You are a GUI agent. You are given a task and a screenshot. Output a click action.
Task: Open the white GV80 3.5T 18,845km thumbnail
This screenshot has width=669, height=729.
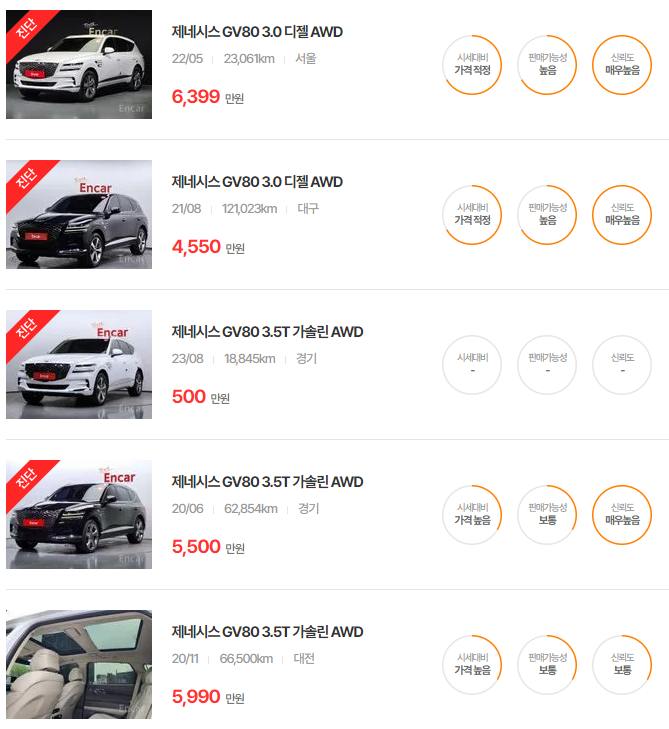pos(79,364)
